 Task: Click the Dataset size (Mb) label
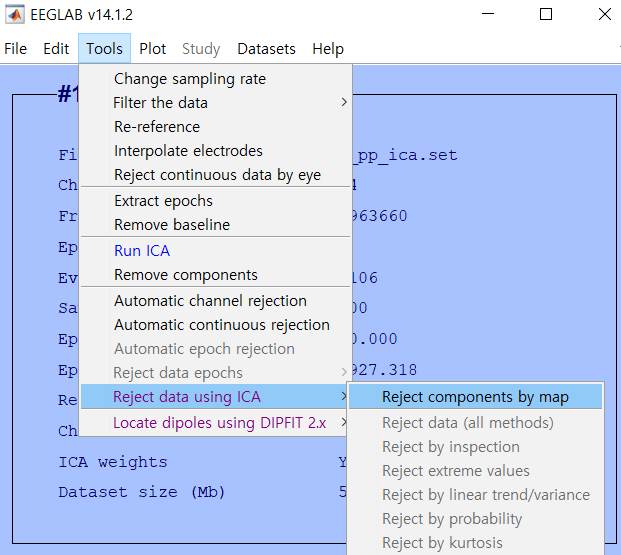pos(141,492)
